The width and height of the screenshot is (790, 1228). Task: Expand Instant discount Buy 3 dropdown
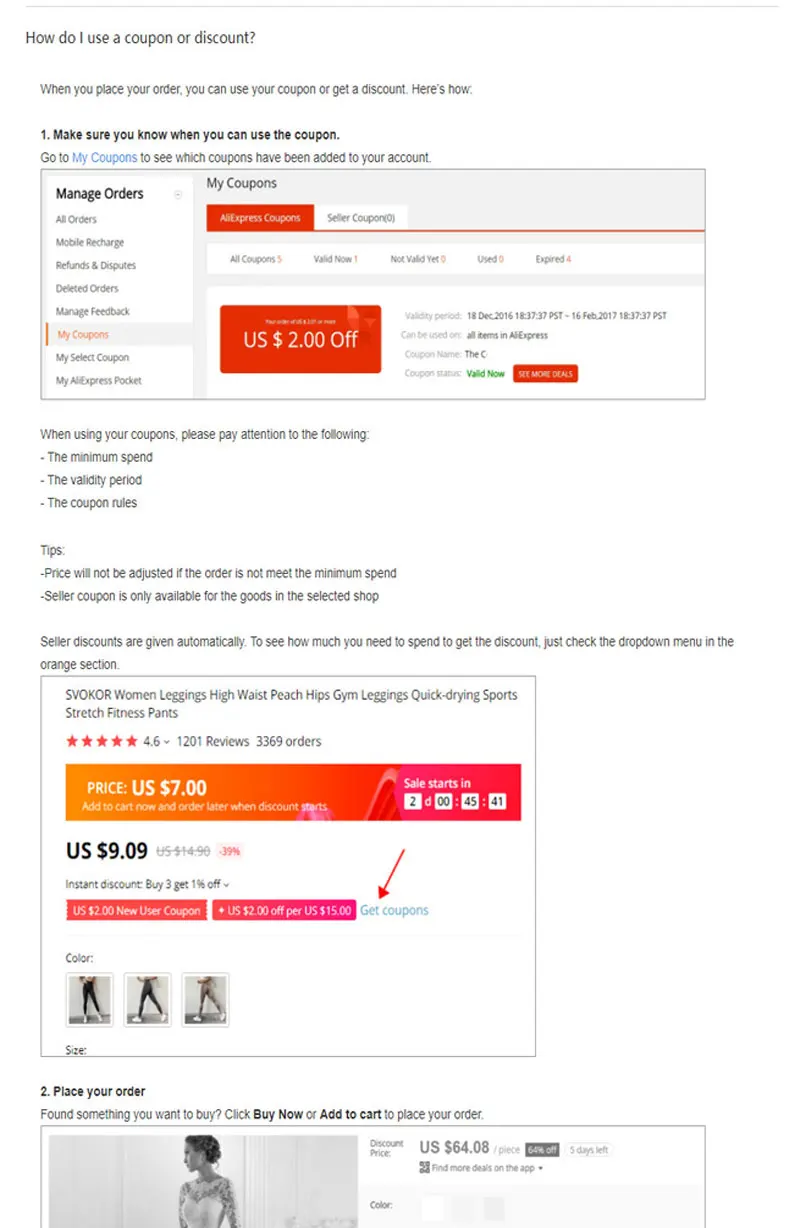coord(226,885)
